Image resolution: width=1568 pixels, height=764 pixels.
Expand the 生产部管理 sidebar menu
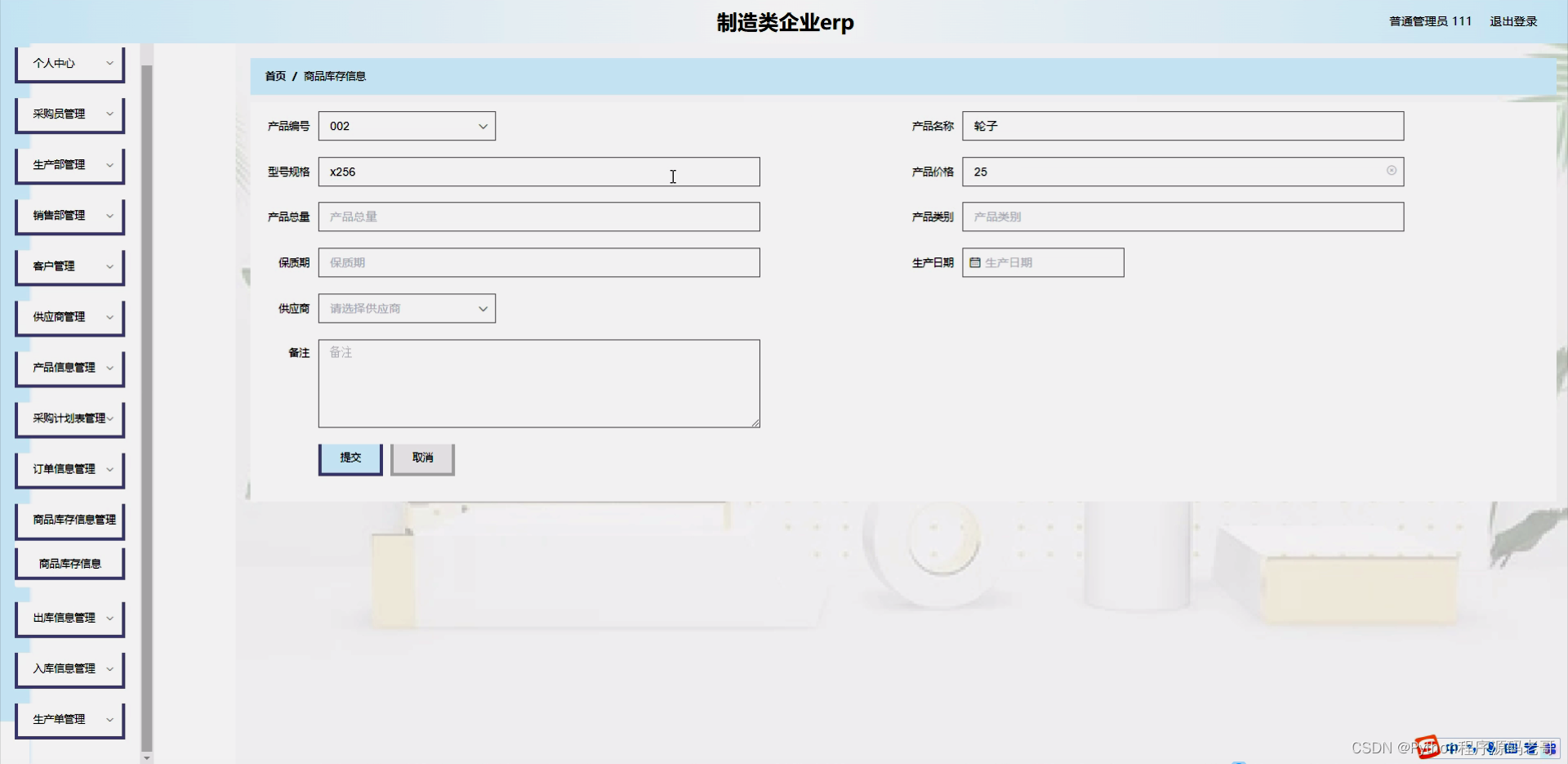coord(69,164)
